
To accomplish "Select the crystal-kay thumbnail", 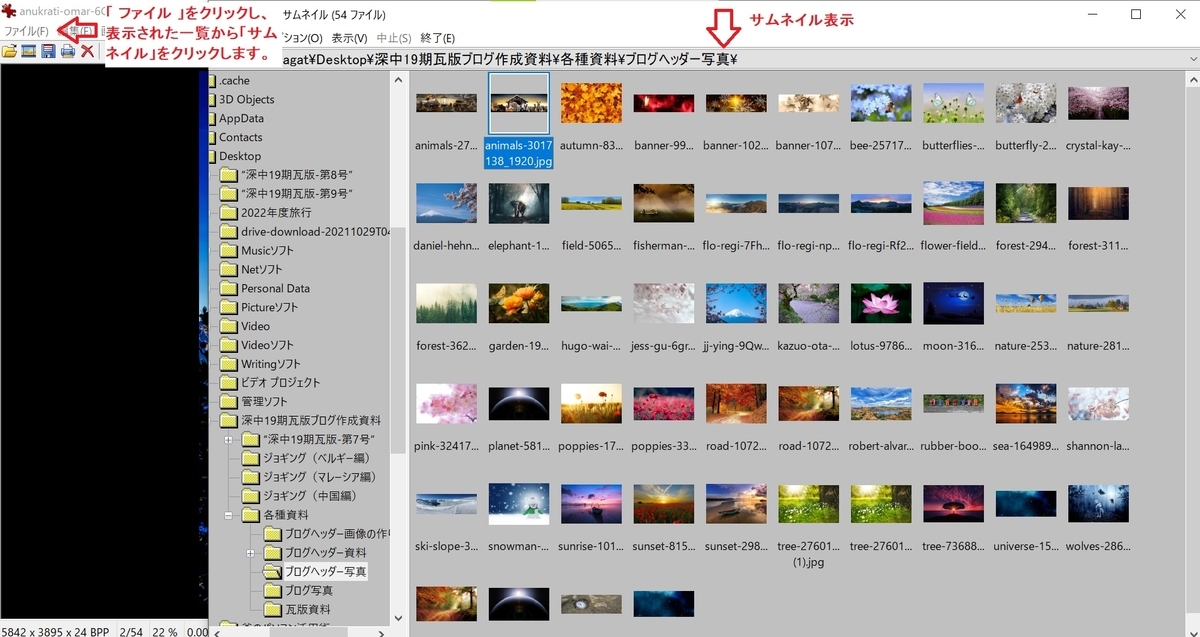I will click(x=1098, y=103).
